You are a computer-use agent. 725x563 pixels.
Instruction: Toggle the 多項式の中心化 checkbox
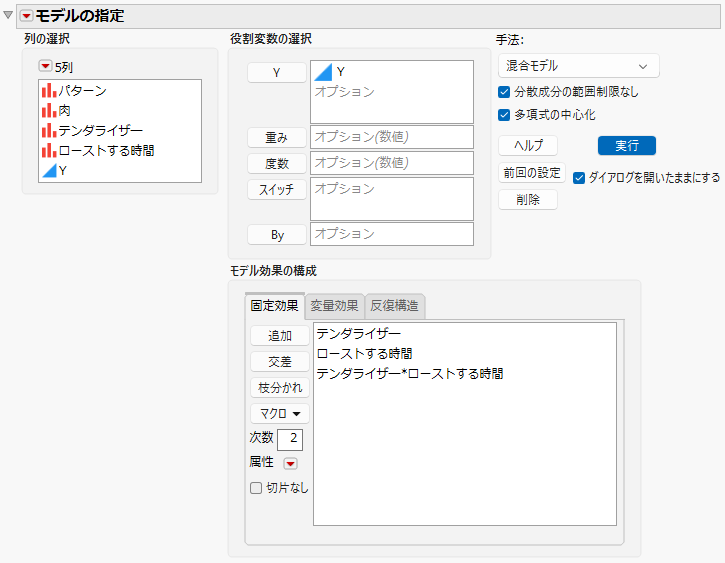click(x=504, y=115)
